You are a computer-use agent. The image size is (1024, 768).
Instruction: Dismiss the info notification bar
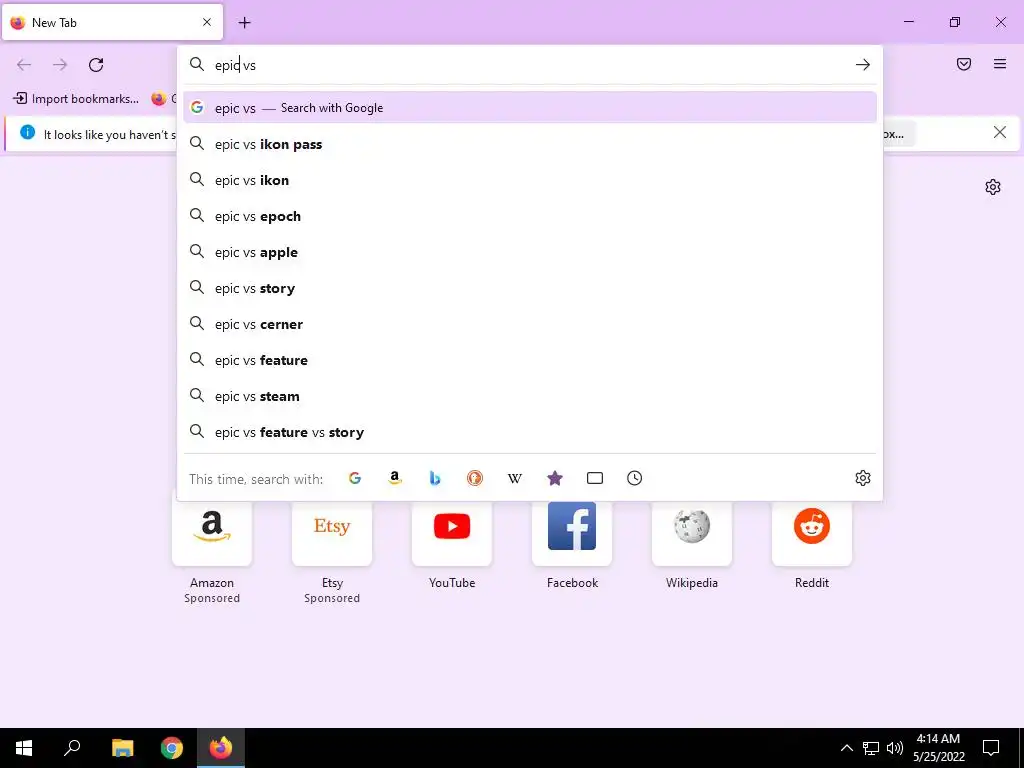[x=999, y=133]
